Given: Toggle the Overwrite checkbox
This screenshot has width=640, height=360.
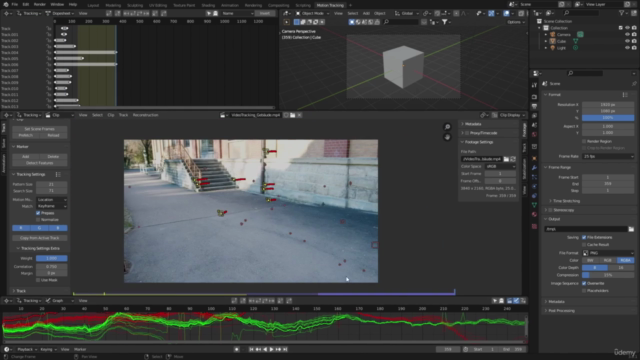Looking at the screenshot, I should (x=584, y=283).
